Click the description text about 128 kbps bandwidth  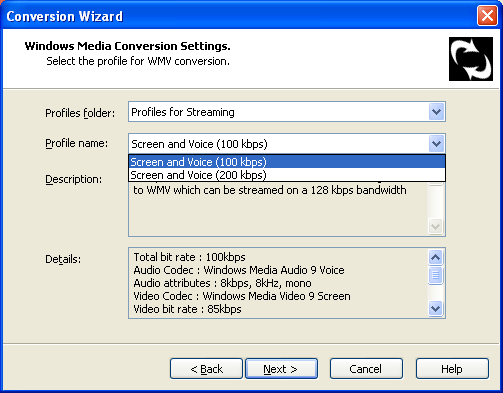(270, 190)
